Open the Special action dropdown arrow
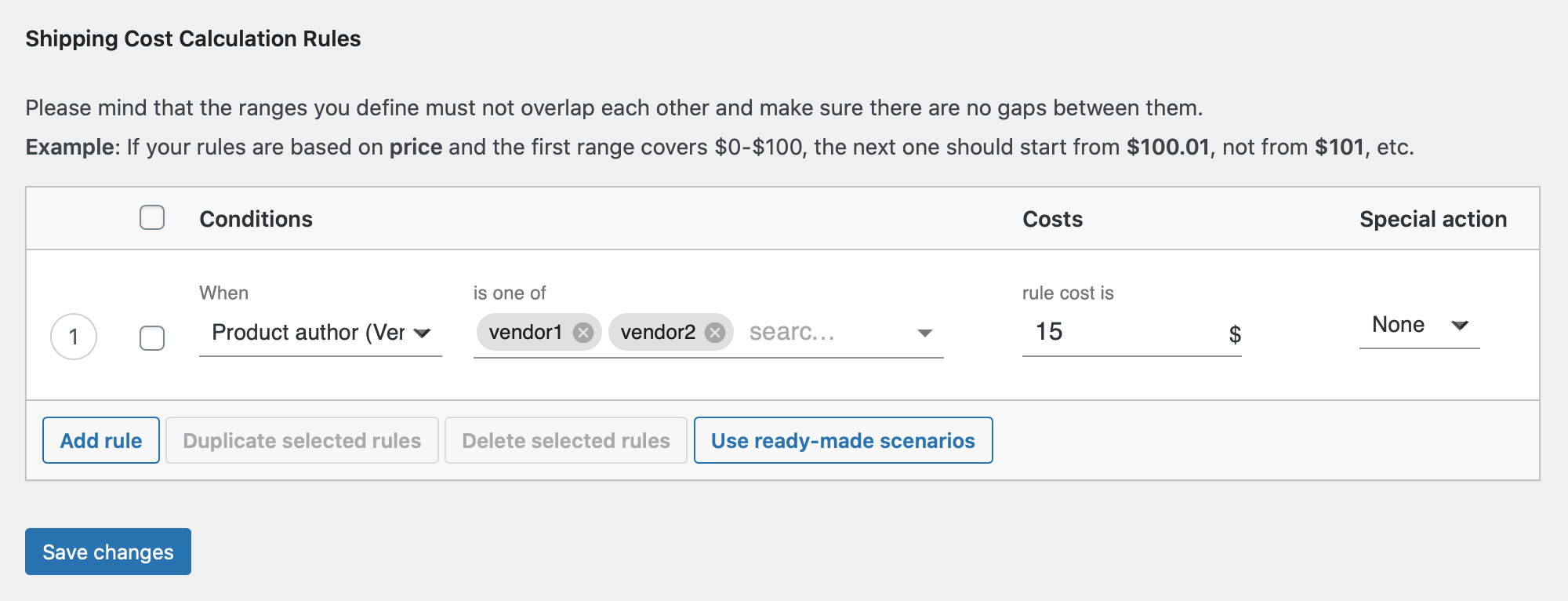This screenshot has height=601, width=1568. point(1461,325)
